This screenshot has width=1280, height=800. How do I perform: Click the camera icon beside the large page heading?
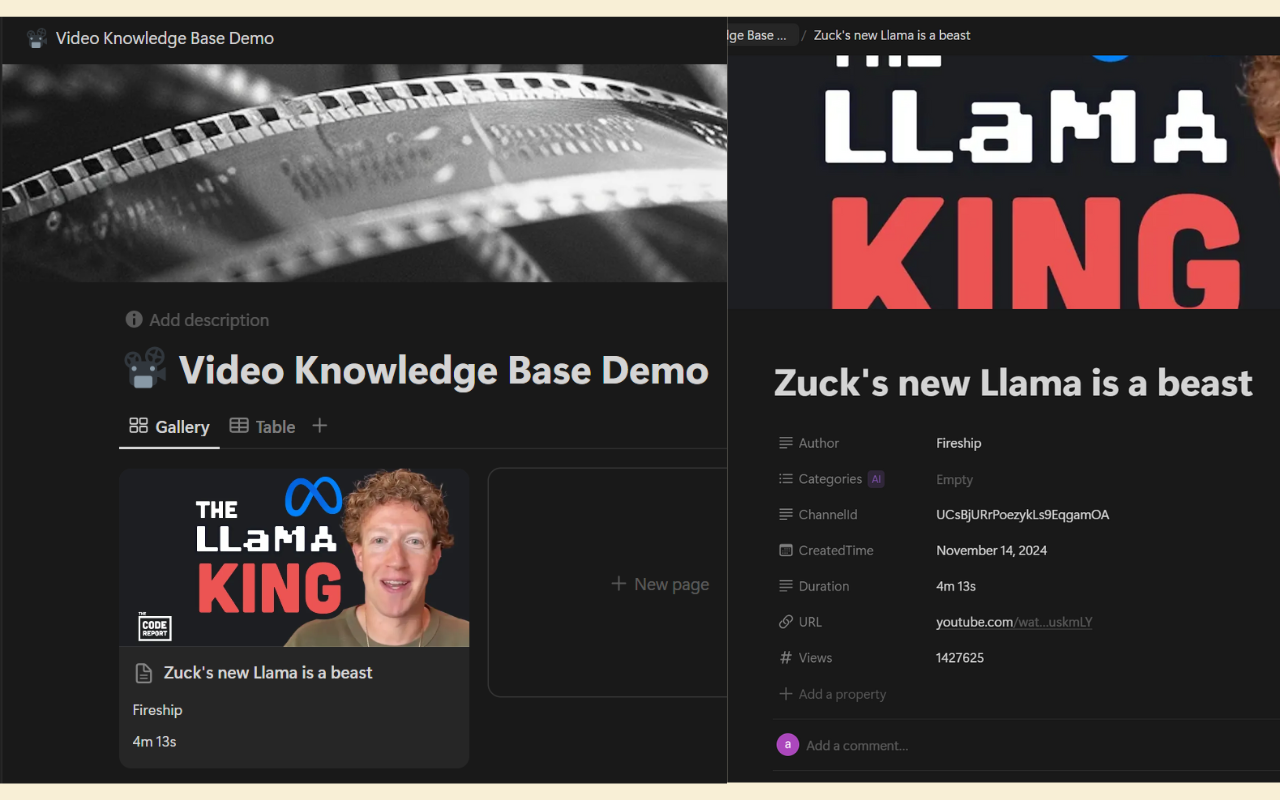[x=145, y=369]
